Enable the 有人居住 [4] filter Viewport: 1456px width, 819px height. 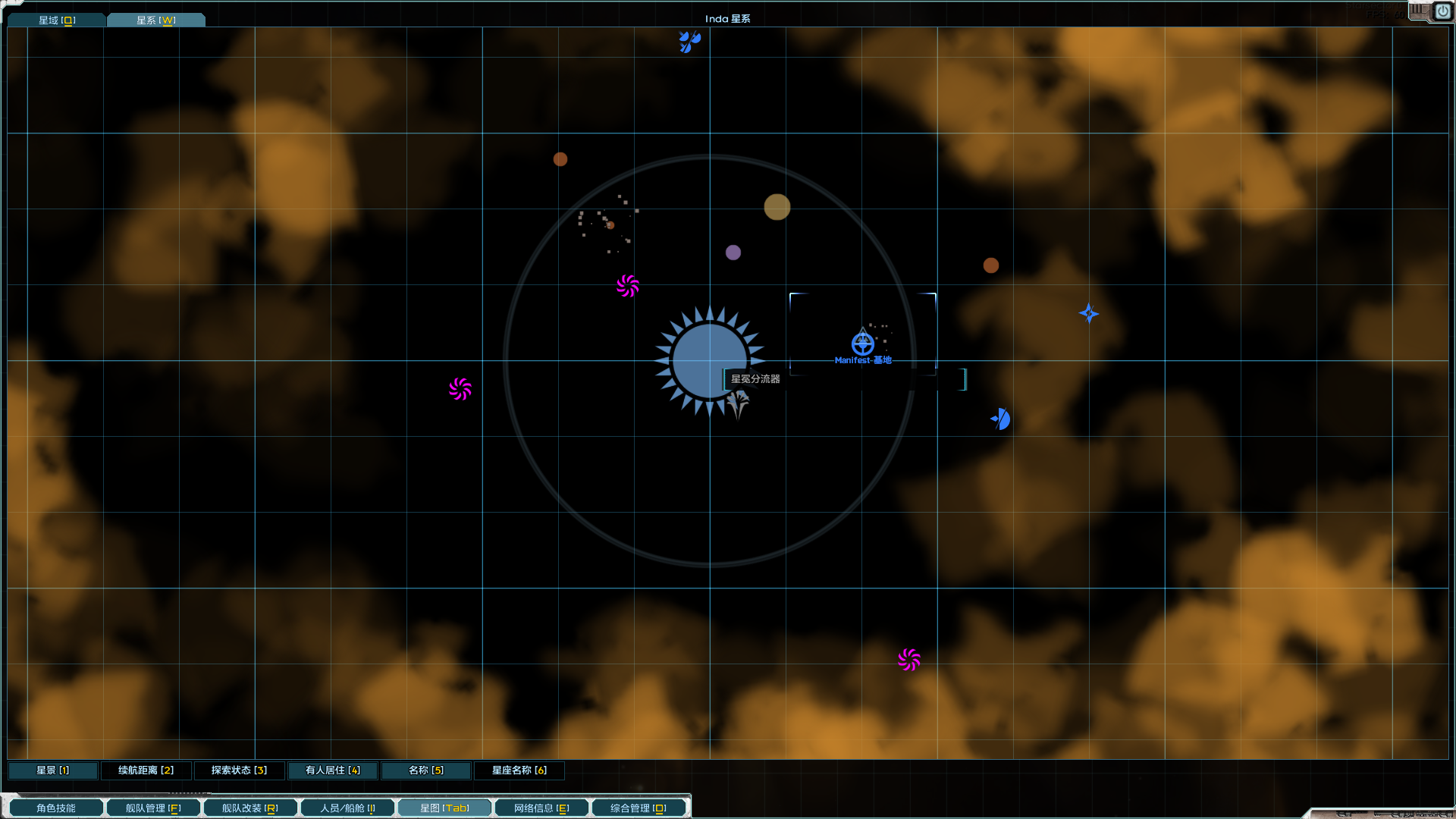point(331,770)
